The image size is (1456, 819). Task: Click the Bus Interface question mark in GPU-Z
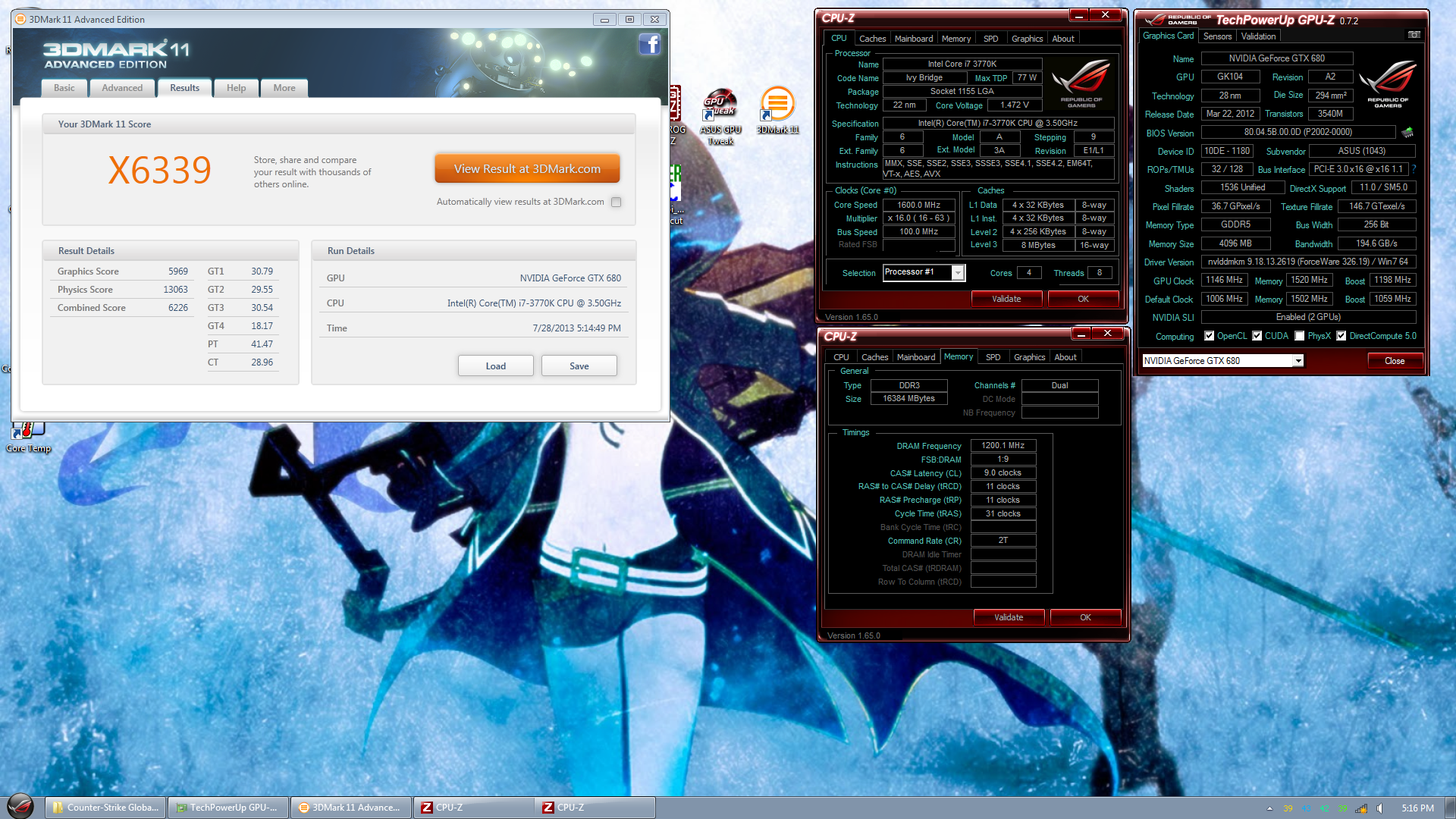pyautogui.click(x=1414, y=169)
